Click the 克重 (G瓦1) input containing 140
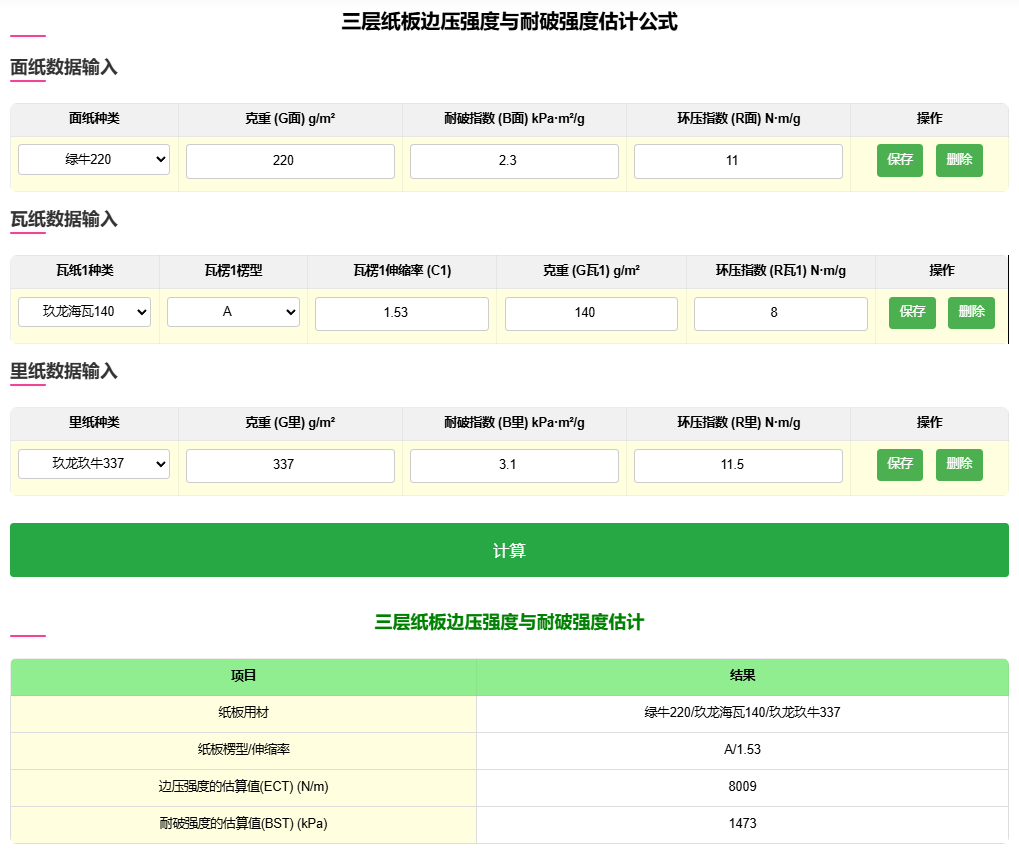The image size is (1019, 849). point(590,312)
